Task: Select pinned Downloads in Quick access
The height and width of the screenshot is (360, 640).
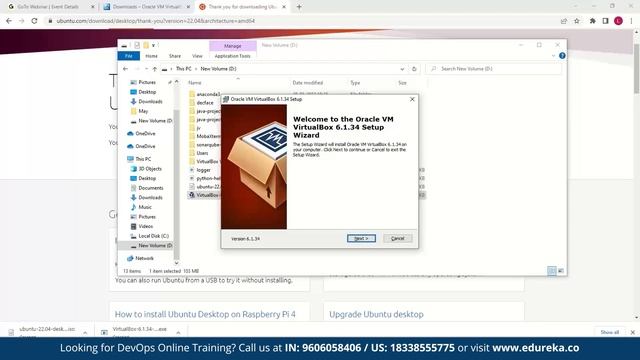Action: (150, 102)
